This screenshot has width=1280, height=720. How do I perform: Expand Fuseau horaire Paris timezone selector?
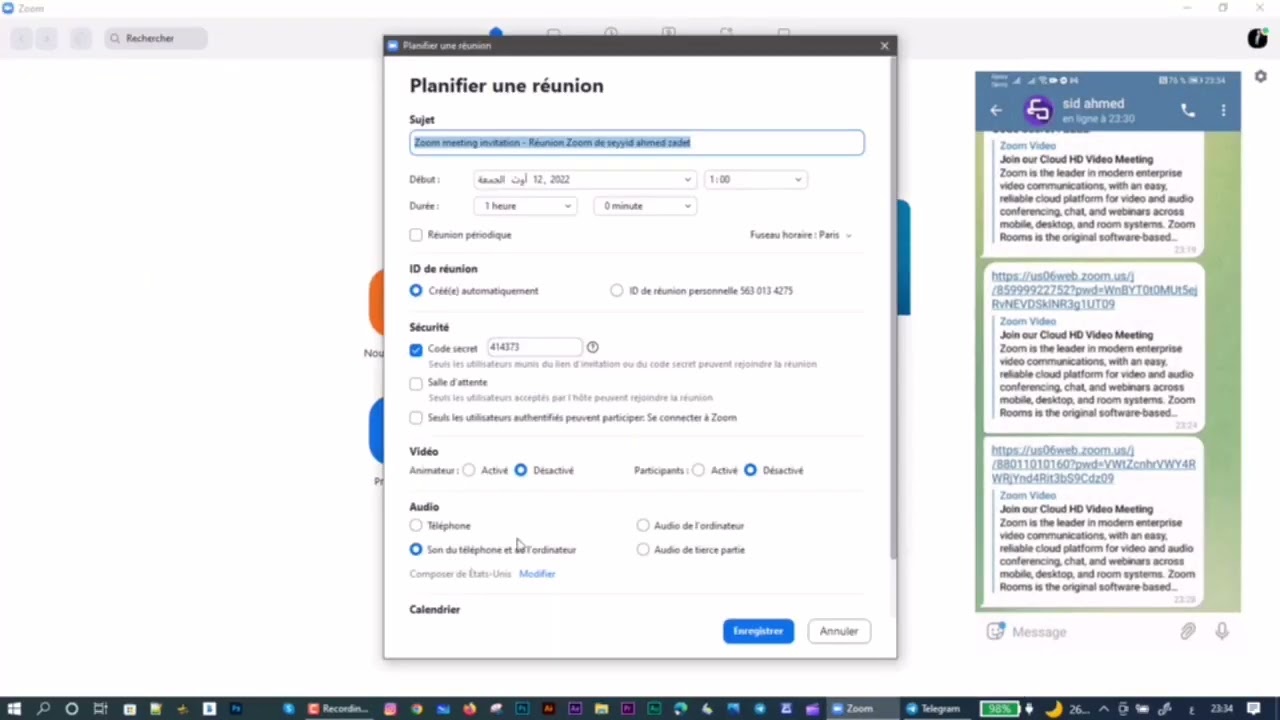[801, 235]
